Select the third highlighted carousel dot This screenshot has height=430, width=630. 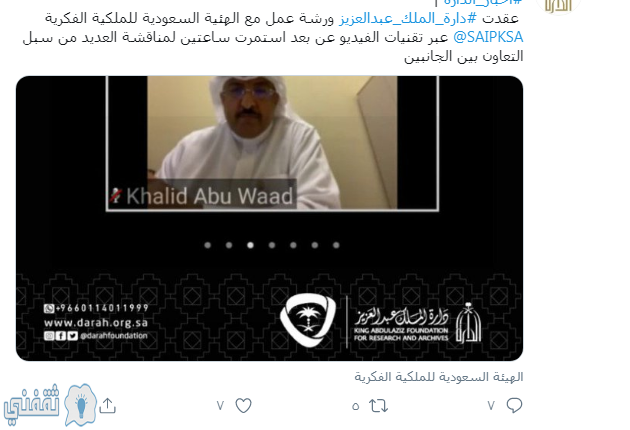click(x=250, y=245)
